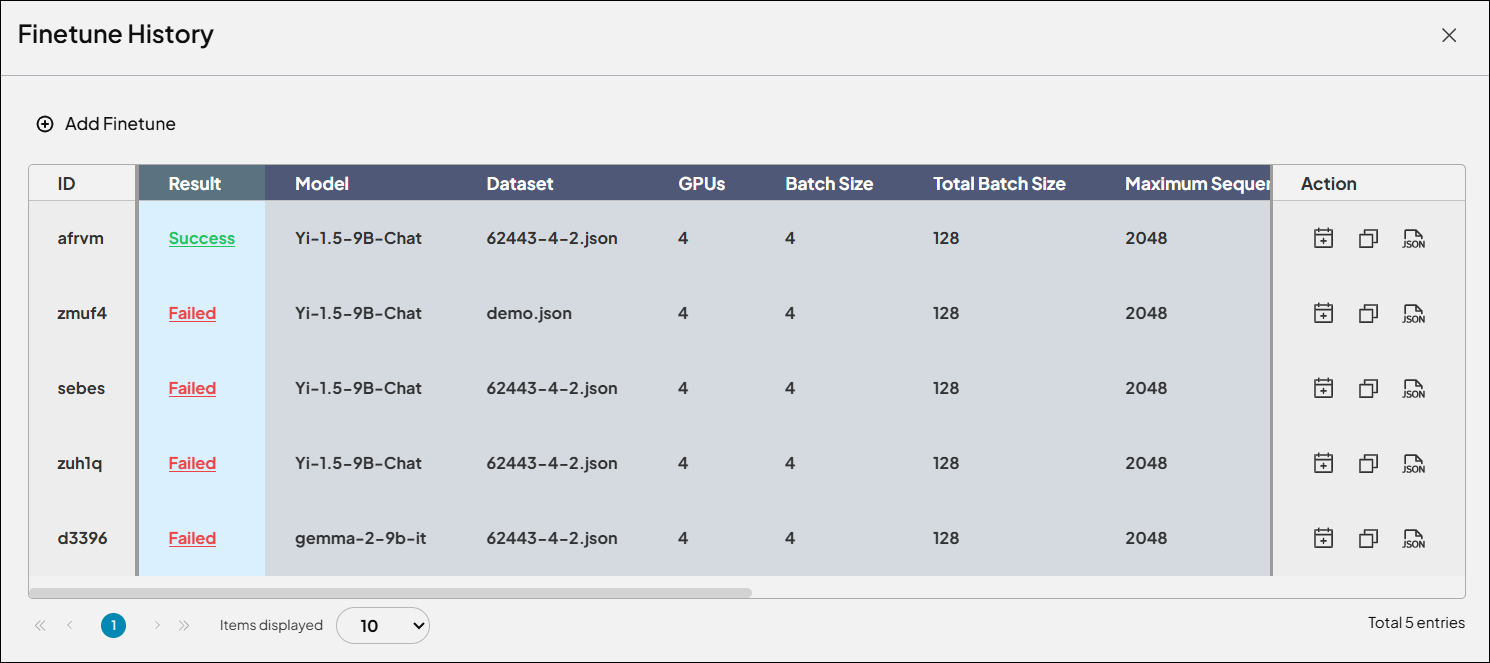Image resolution: width=1490 pixels, height=663 pixels.
Task: Open JSON file icon for d3396 row
Action: (1413, 538)
